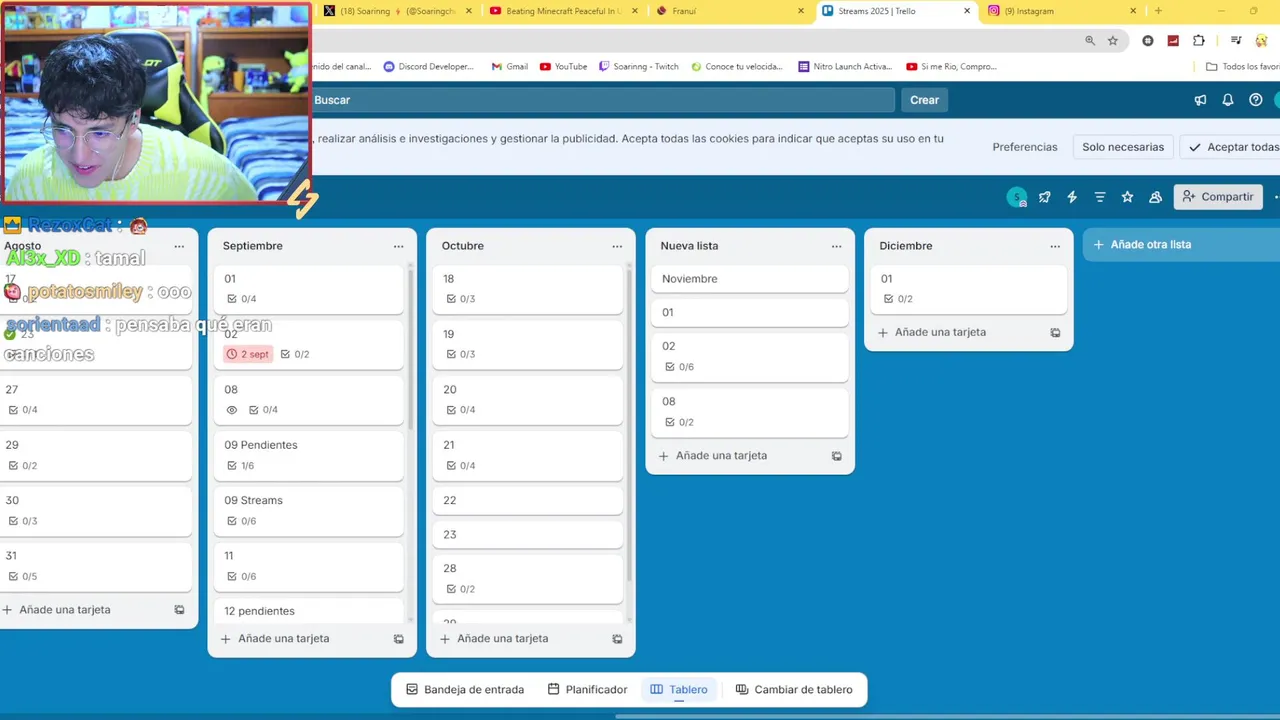Click checklist badge 1/6 on 09 Pendientes
The image size is (1280, 720).
tap(241, 466)
